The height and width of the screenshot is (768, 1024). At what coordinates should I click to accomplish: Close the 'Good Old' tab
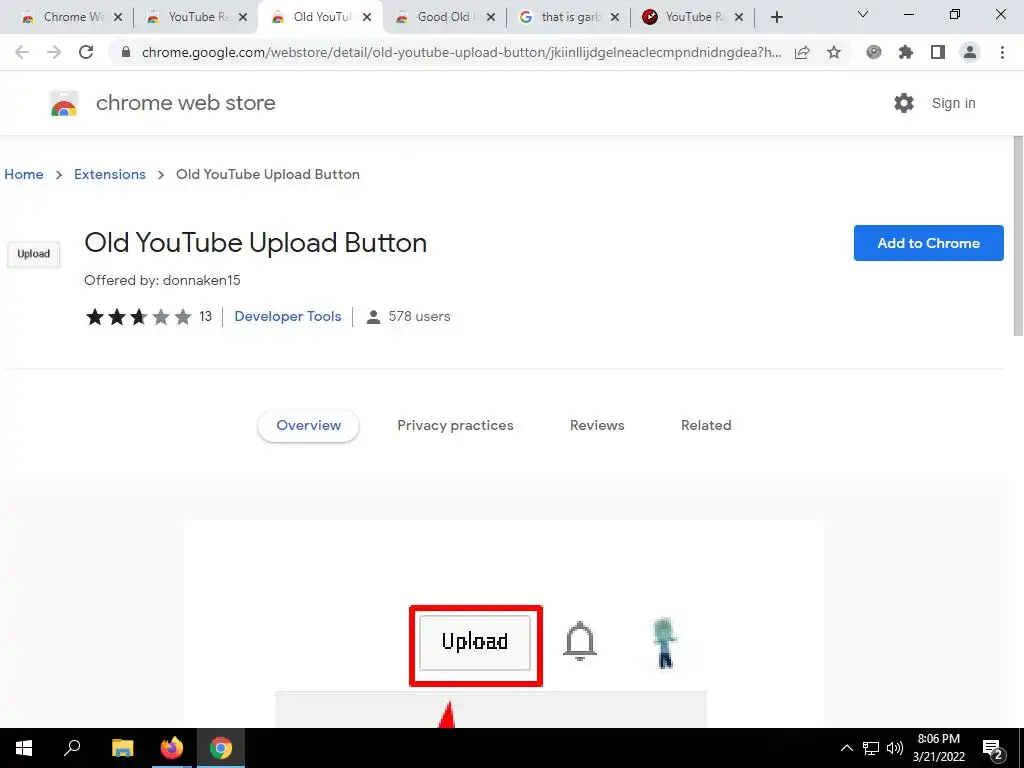491,18
